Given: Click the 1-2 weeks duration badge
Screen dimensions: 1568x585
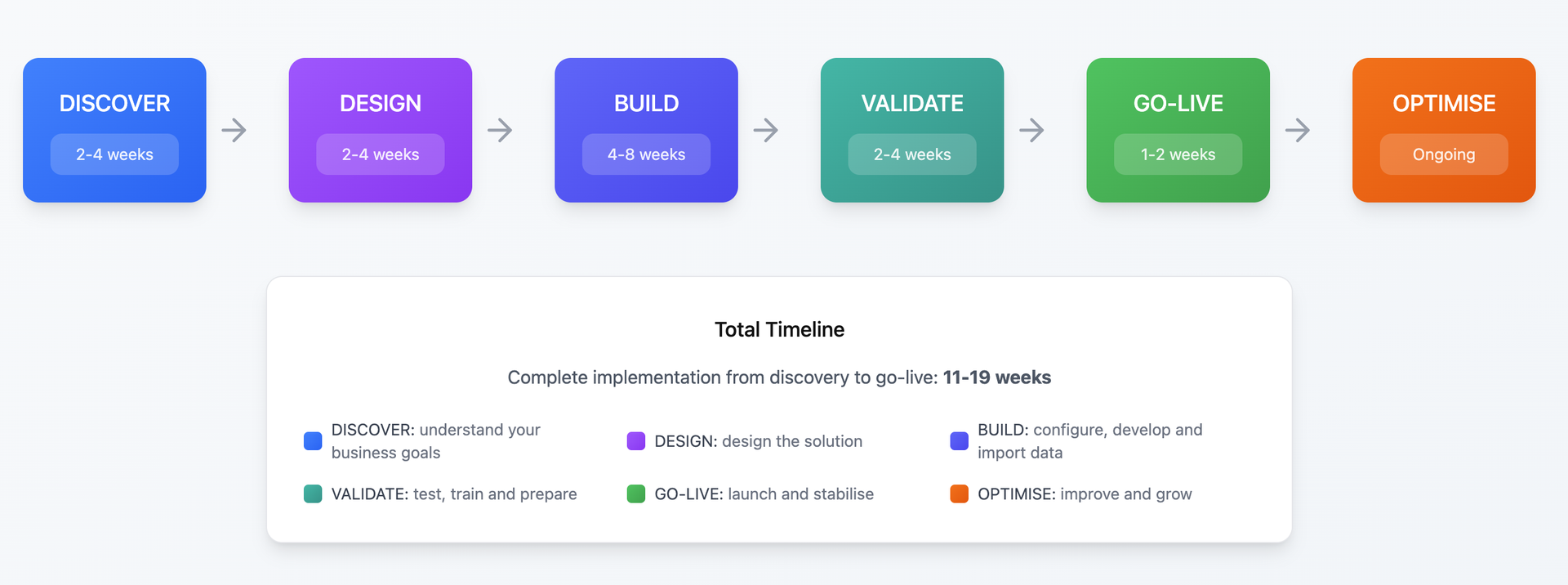Looking at the screenshot, I should coord(1178,154).
